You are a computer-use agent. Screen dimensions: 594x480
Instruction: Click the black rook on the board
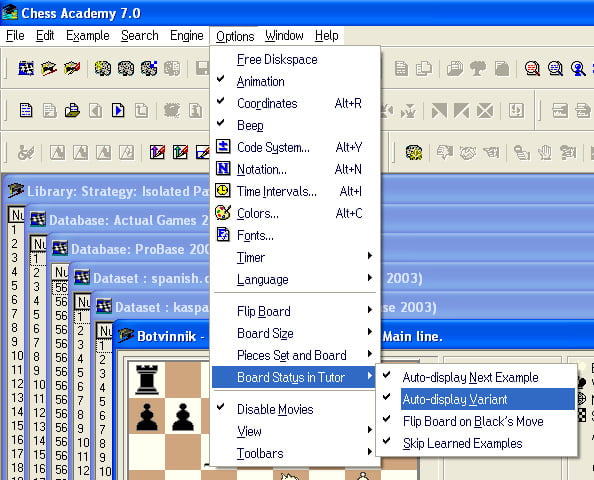pyautogui.click(x=147, y=380)
